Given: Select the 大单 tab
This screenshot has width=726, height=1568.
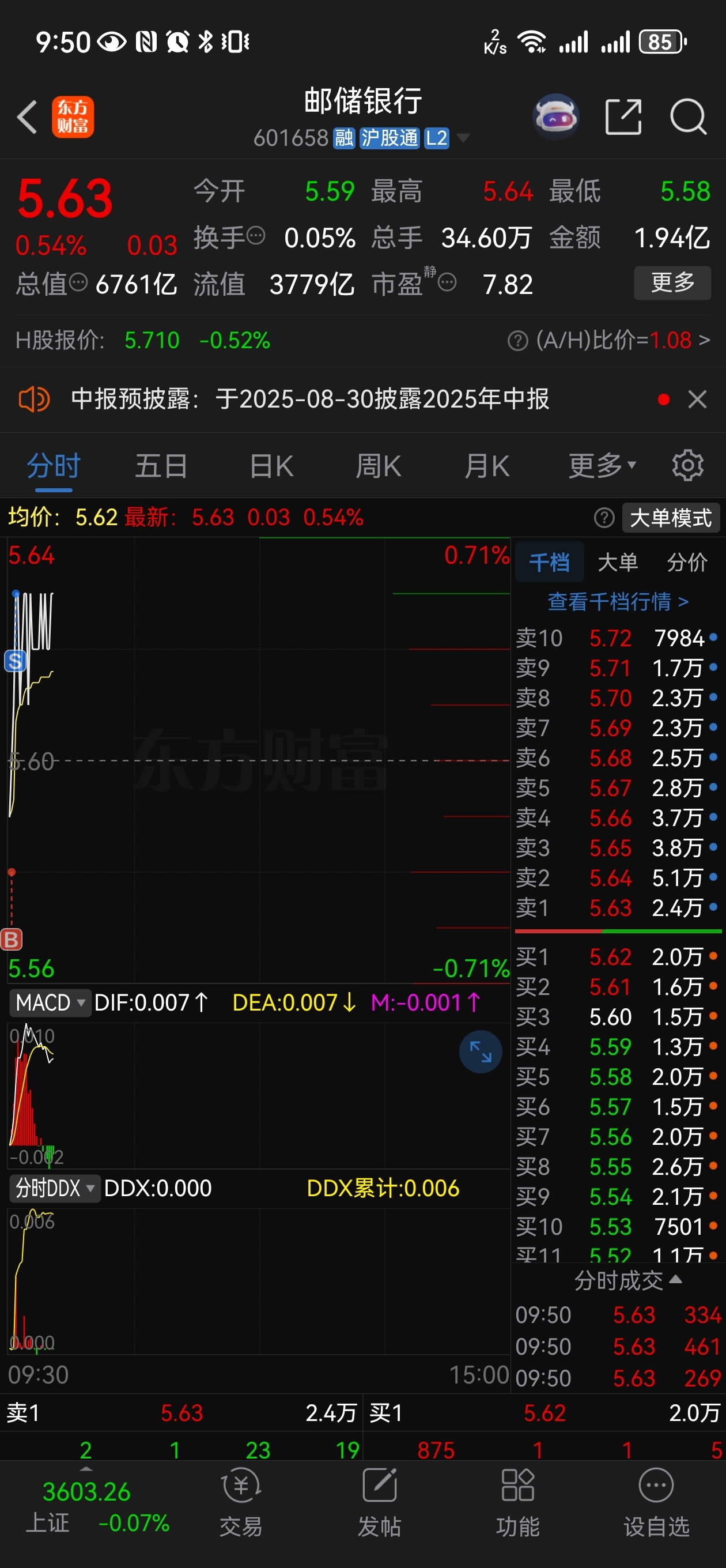Looking at the screenshot, I should (x=618, y=563).
